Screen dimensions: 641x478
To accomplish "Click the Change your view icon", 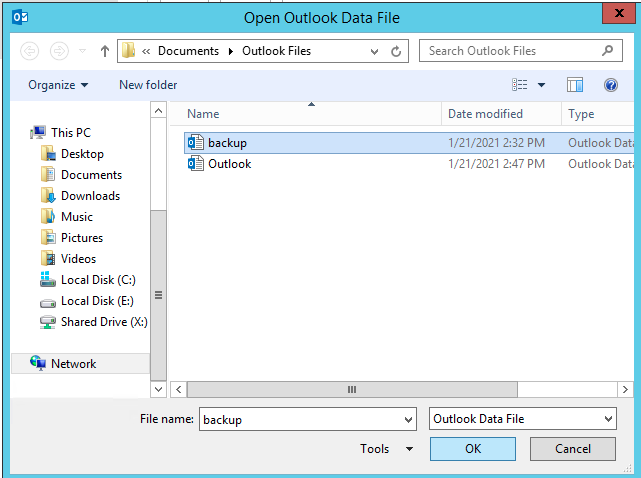I will 520,85.
